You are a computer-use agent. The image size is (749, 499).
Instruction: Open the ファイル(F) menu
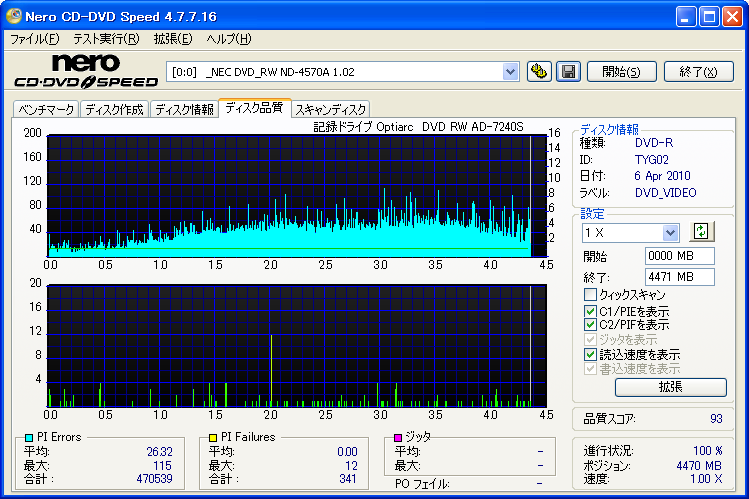34,39
